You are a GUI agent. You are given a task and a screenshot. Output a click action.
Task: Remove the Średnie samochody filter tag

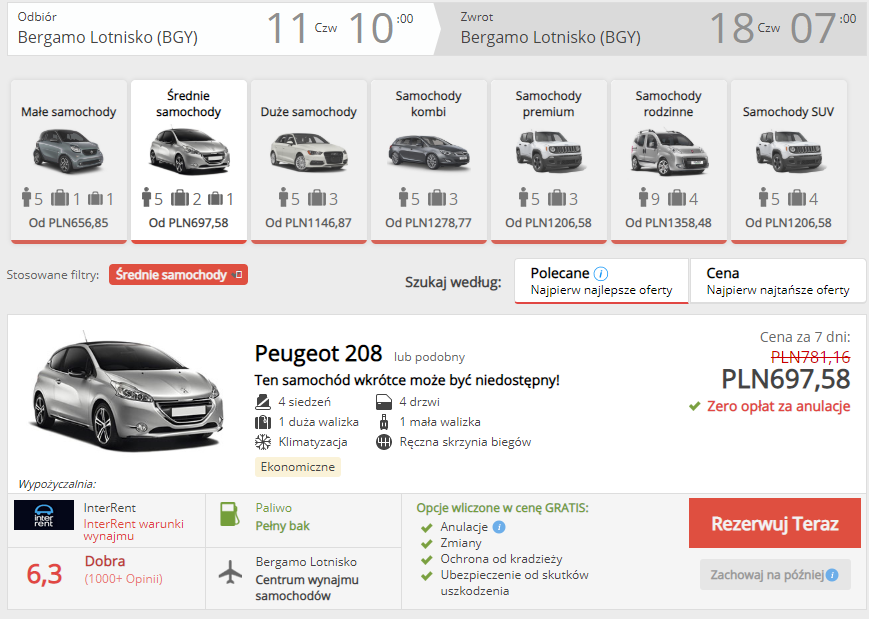point(237,275)
